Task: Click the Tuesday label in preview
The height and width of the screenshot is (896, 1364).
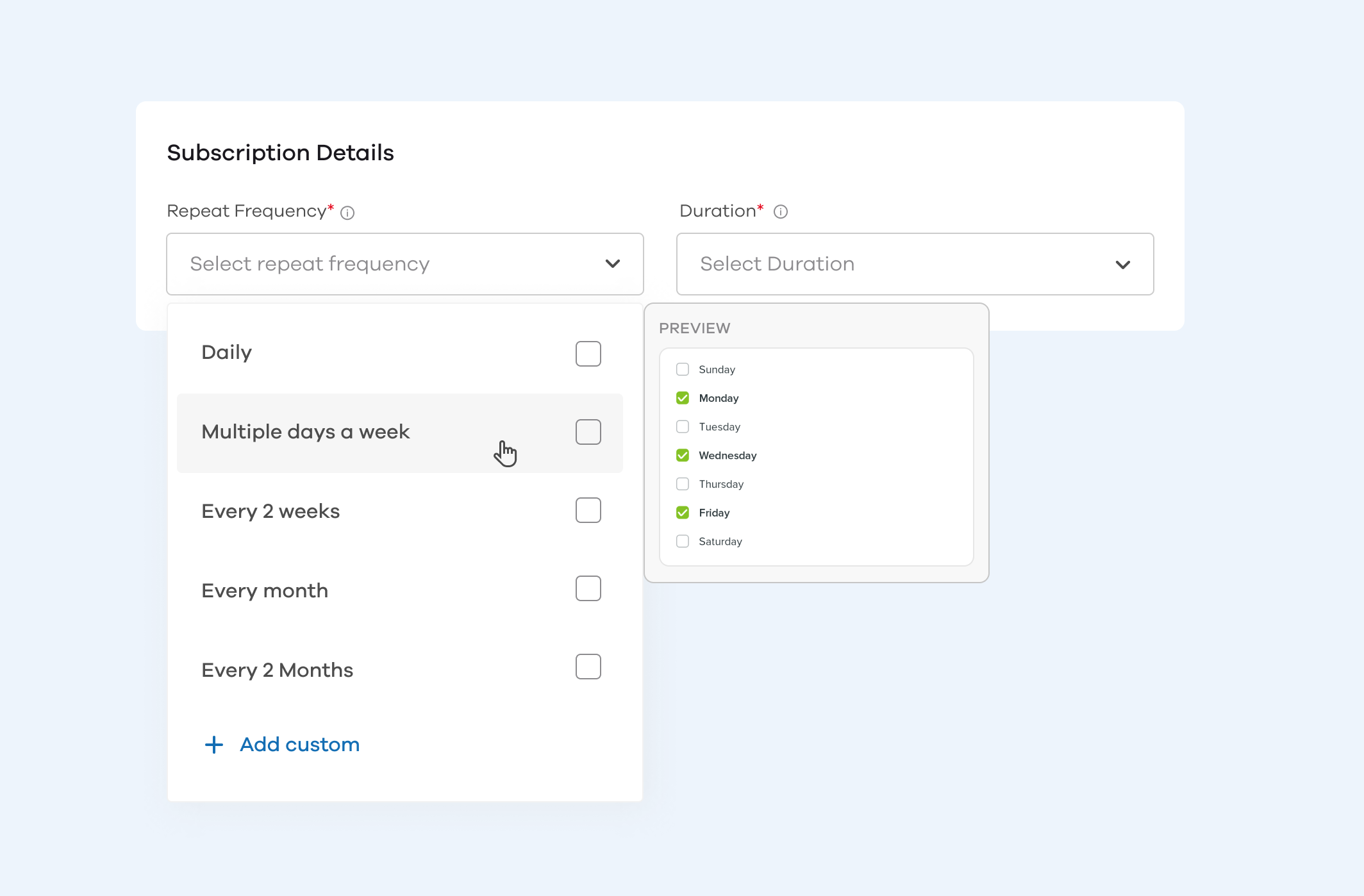Action: point(719,427)
